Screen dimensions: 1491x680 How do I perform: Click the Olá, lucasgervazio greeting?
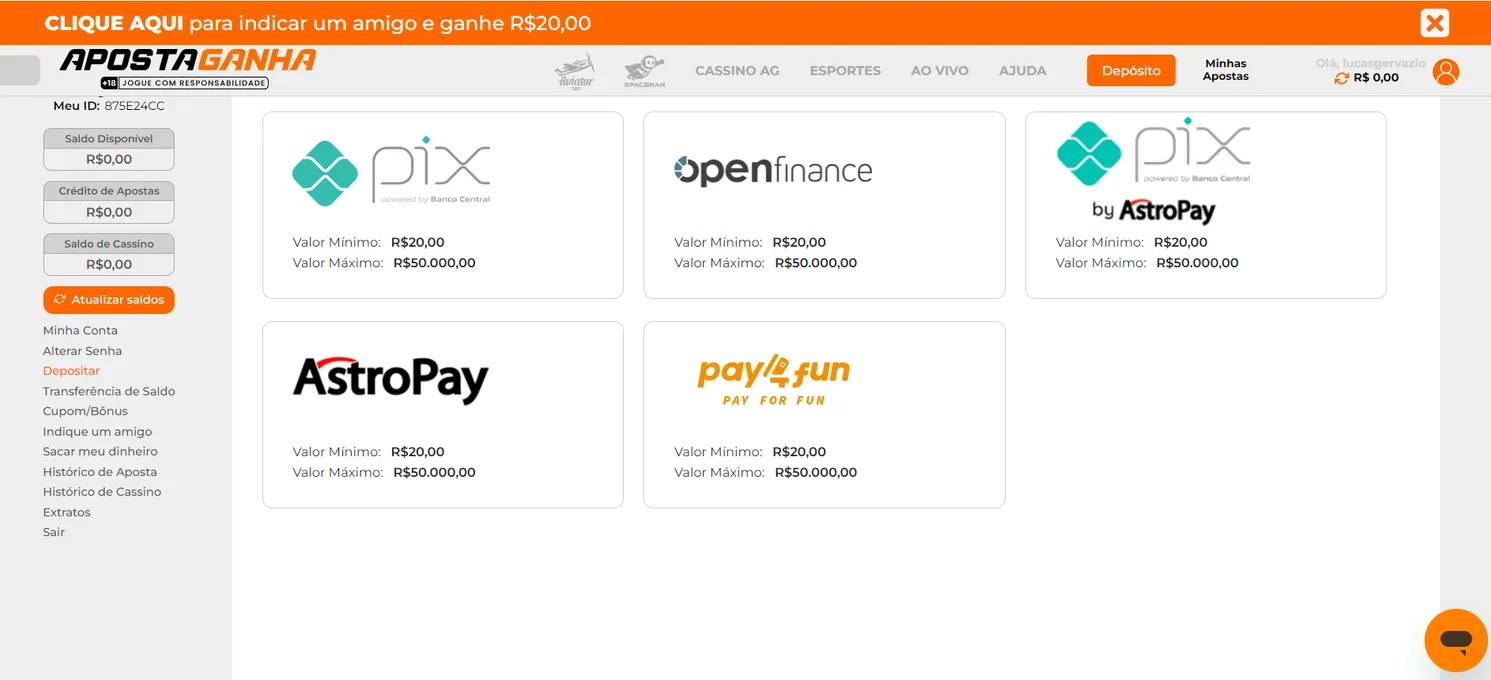point(1370,63)
